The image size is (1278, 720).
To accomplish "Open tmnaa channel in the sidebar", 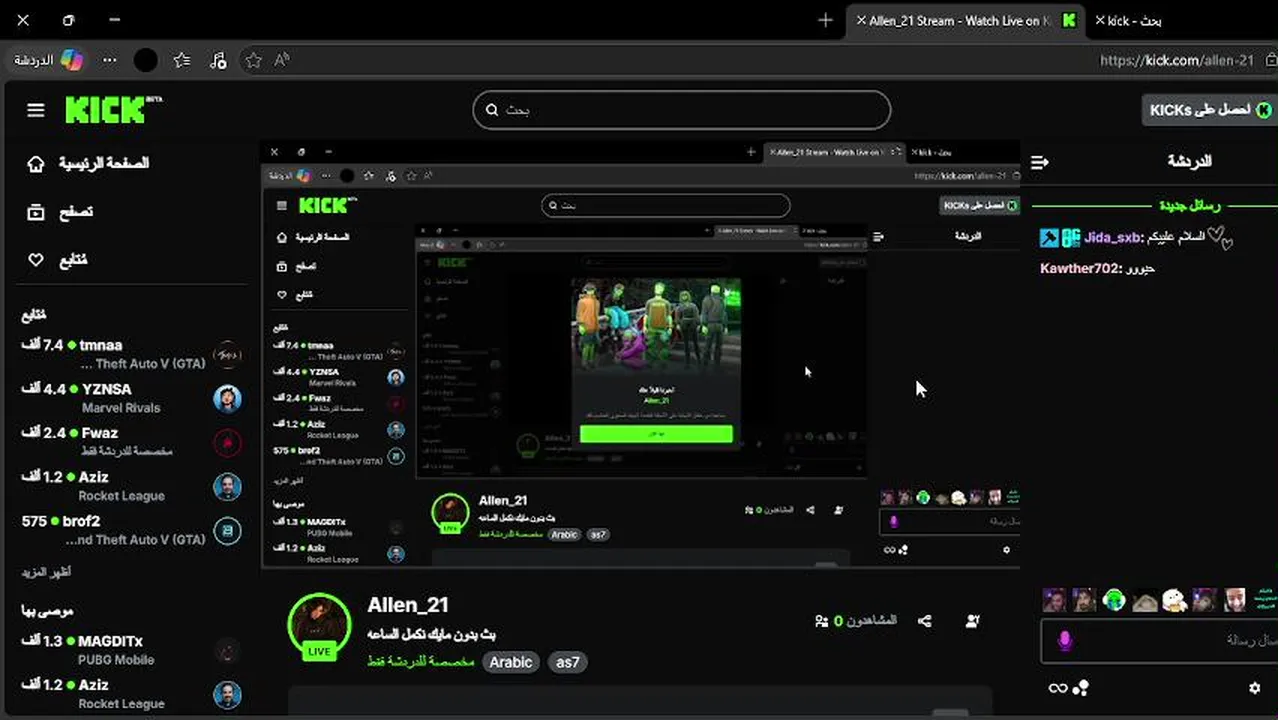I will [x=130, y=354].
